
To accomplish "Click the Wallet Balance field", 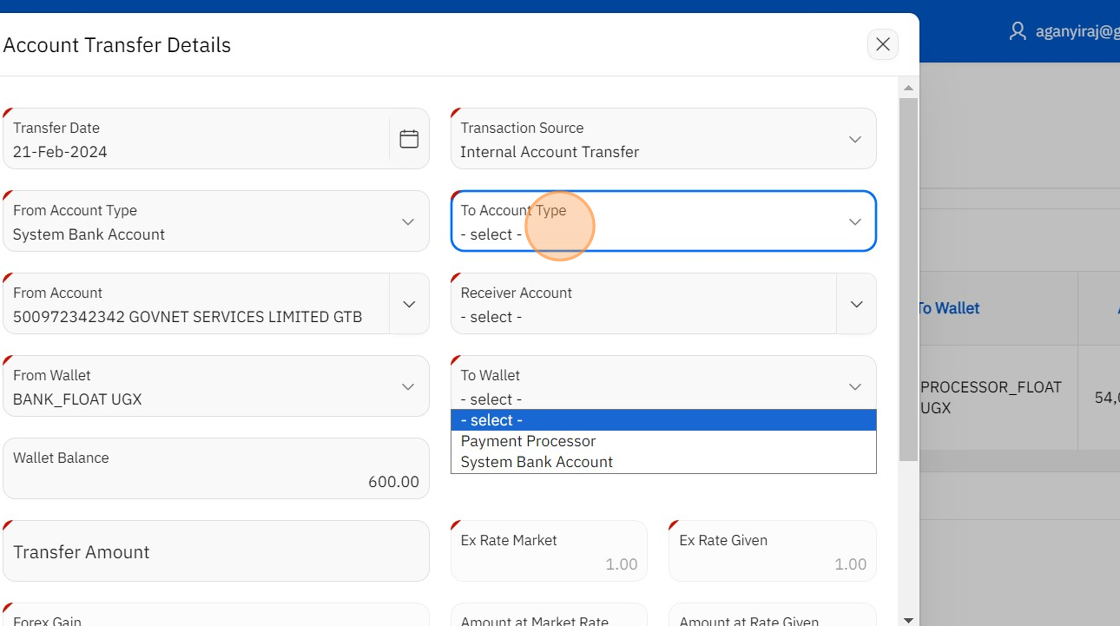I will click(x=216, y=469).
